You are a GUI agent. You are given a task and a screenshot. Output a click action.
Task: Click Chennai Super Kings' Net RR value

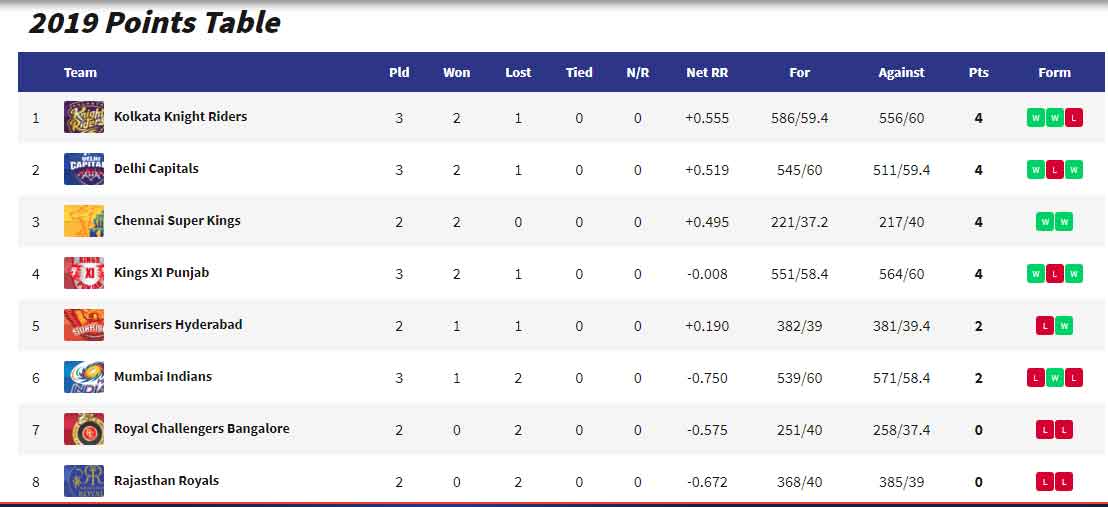(x=707, y=222)
